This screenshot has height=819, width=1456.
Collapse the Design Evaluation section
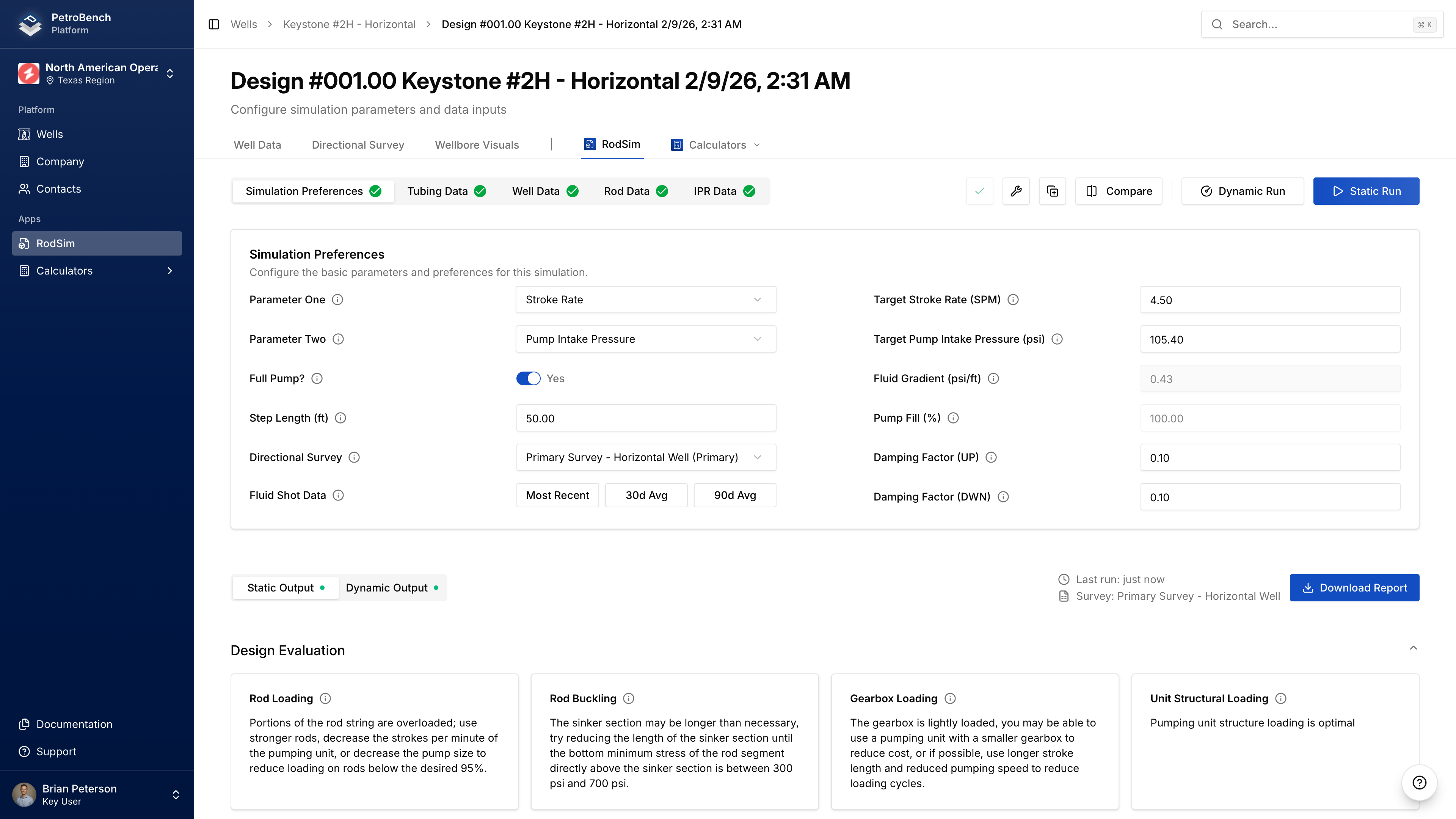click(1413, 648)
